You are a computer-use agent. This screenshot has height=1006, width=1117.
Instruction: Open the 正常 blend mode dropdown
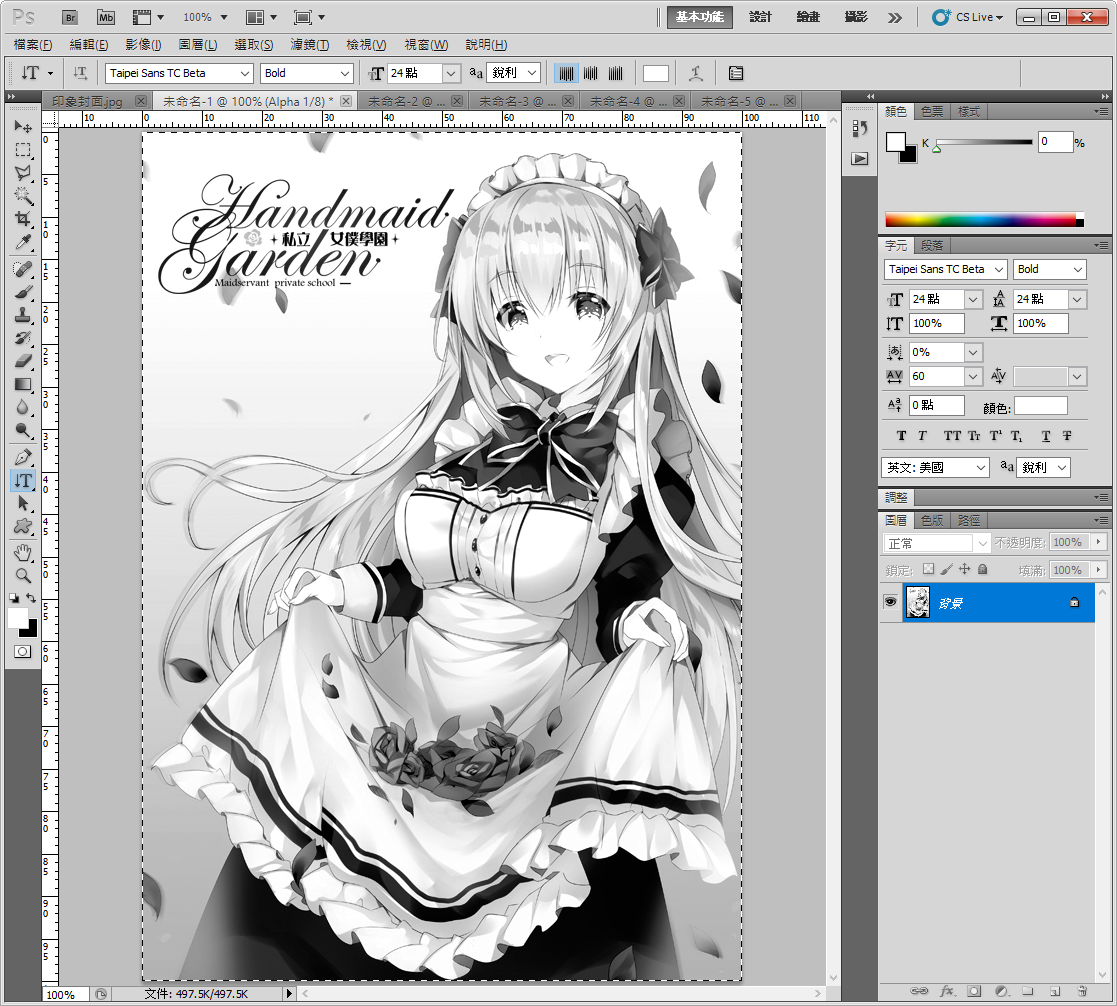pyautogui.click(x=936, y=543)
